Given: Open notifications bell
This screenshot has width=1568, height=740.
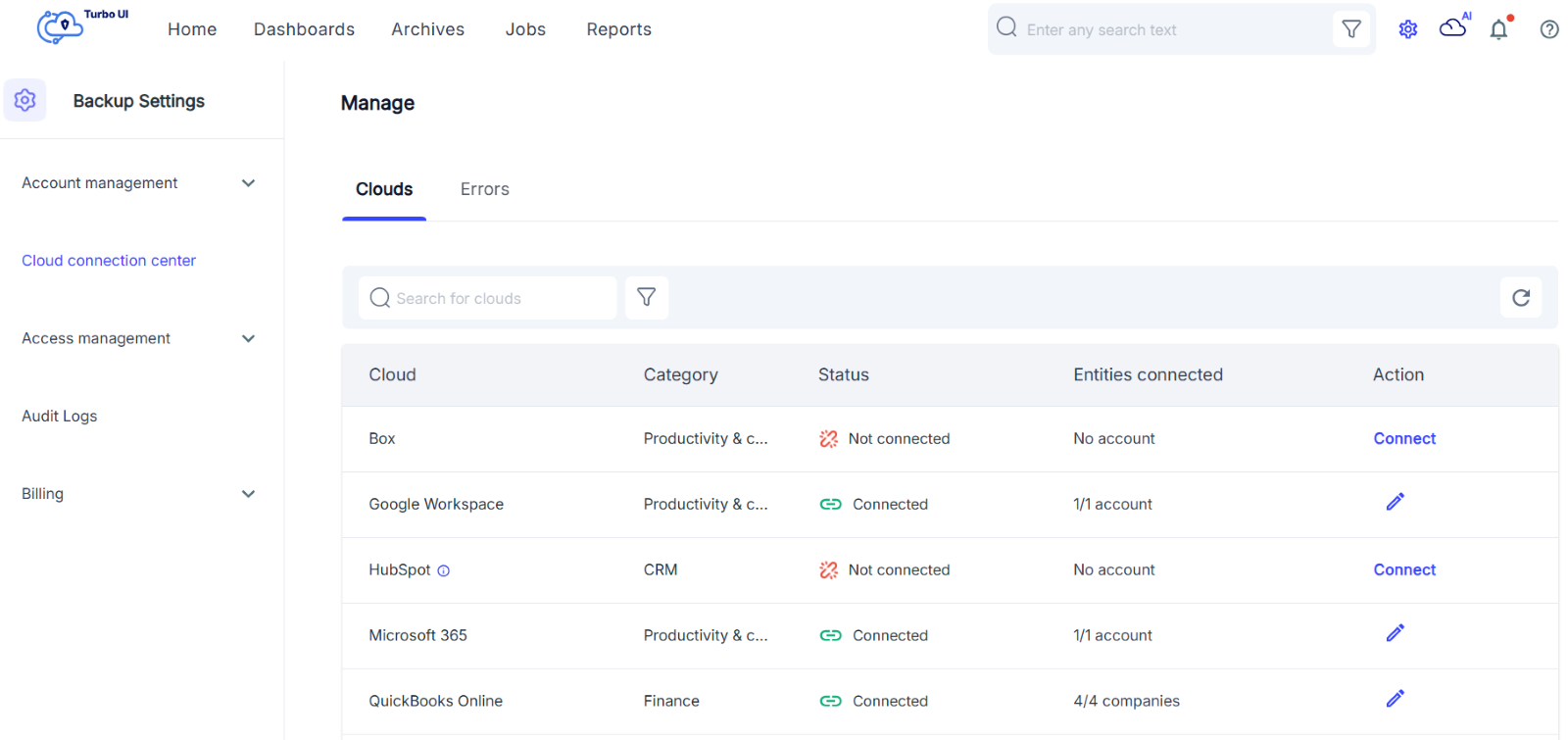Looking at the screenshot, I should coord(1499,28).
